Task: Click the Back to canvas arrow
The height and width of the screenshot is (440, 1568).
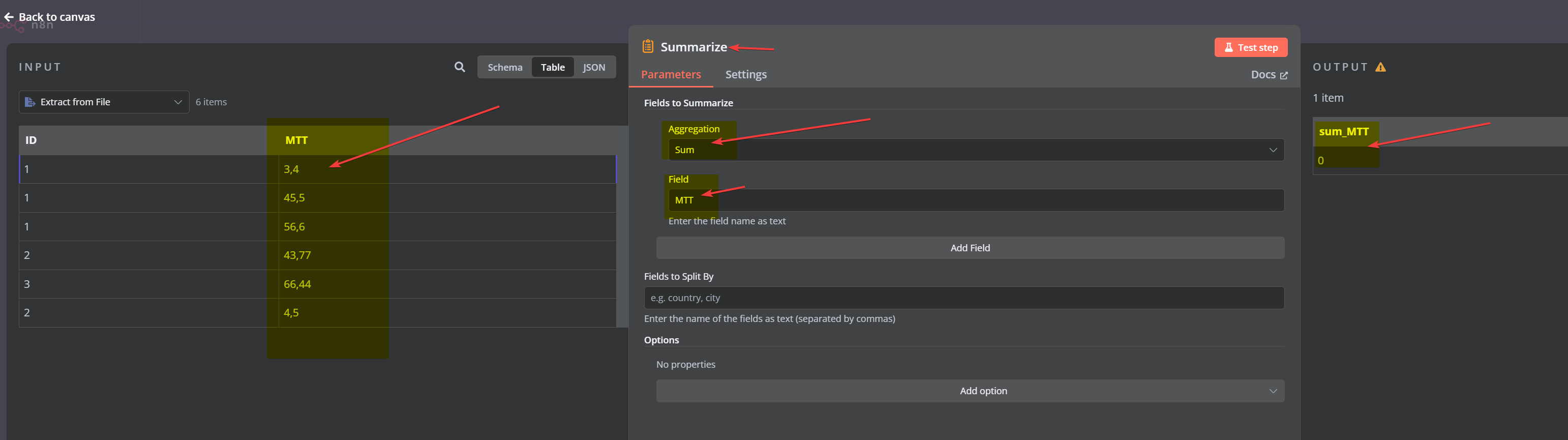Action: pyautogui.click(x=9, y=17)
